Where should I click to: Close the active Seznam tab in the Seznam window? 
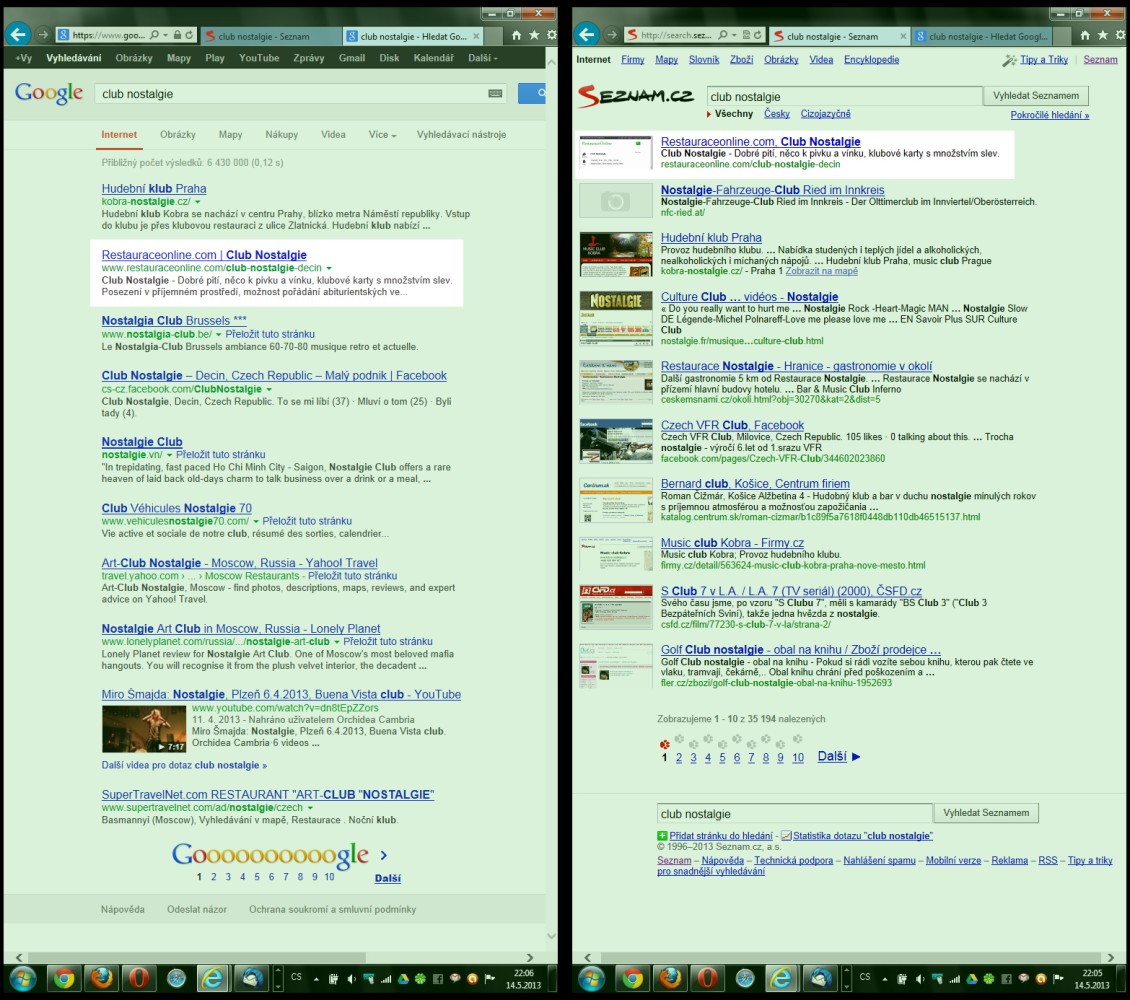pos(904,36)
